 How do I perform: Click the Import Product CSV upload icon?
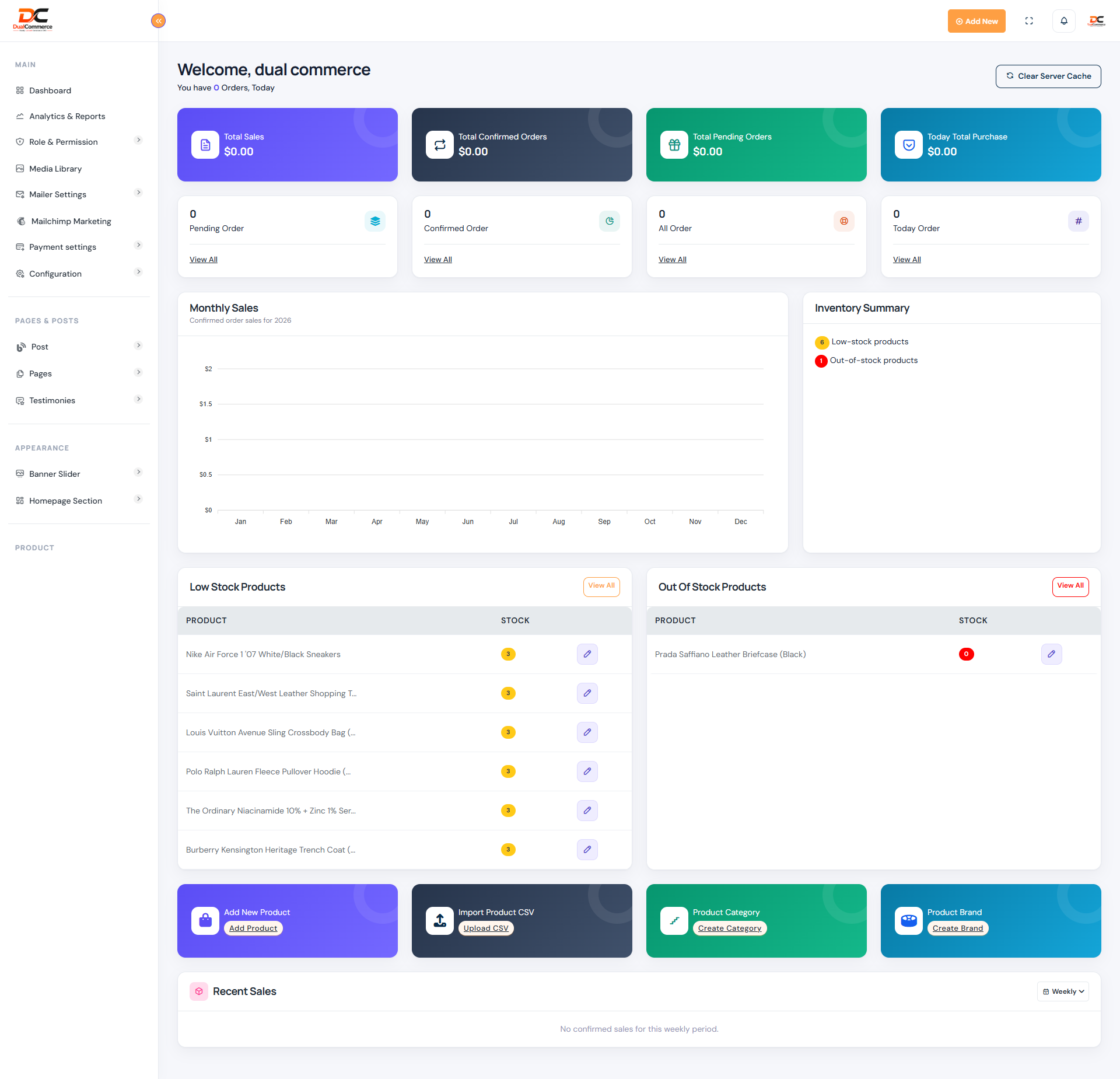[x=440, y=921]
